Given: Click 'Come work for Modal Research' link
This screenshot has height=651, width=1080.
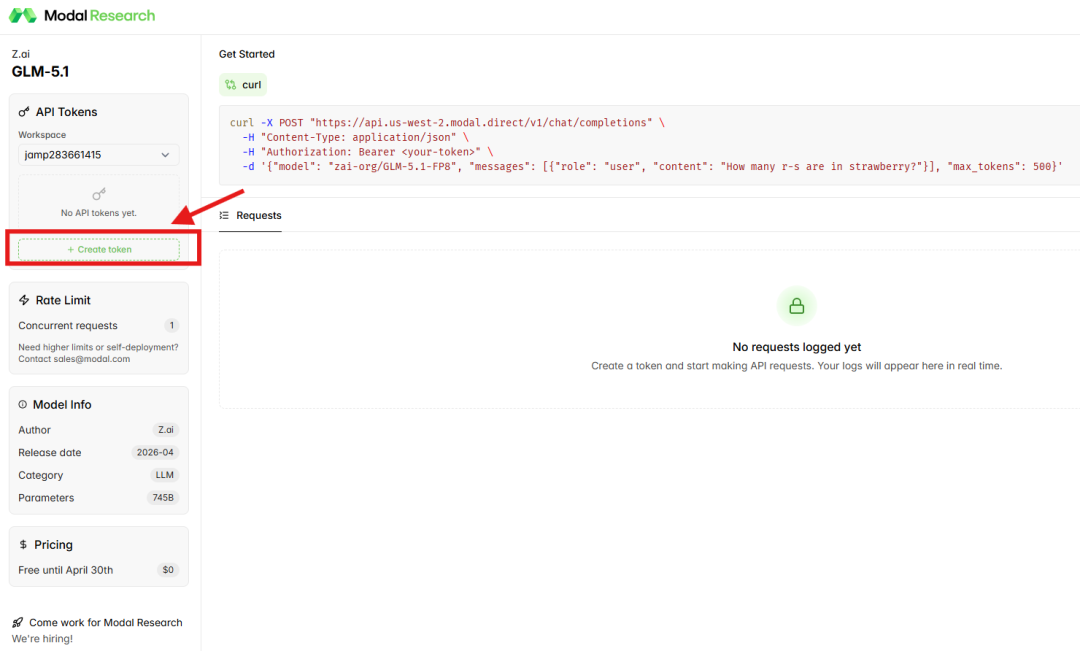Looking at the screenshot, I should point(105,622).
